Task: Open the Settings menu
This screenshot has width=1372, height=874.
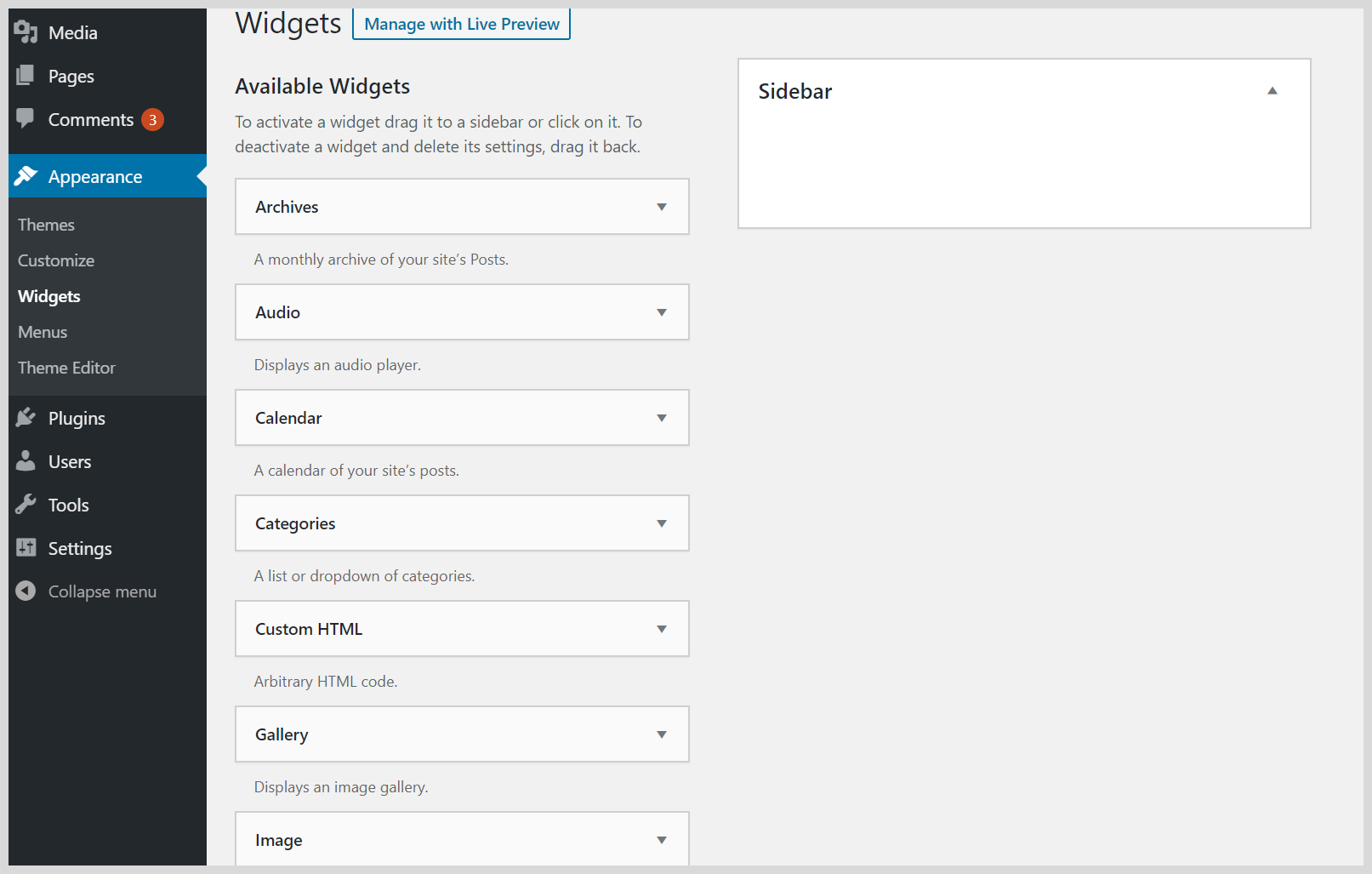Action: [107, 548]
